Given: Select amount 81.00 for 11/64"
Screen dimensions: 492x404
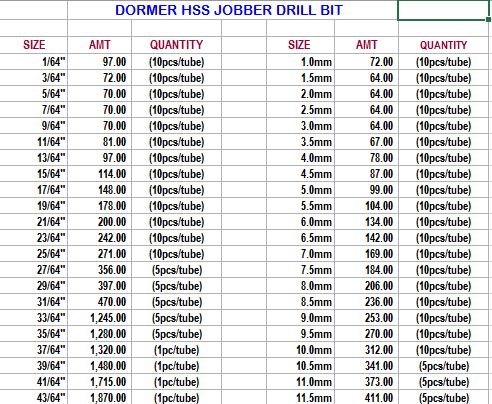Looking at the screenshot, I should 99,142.
